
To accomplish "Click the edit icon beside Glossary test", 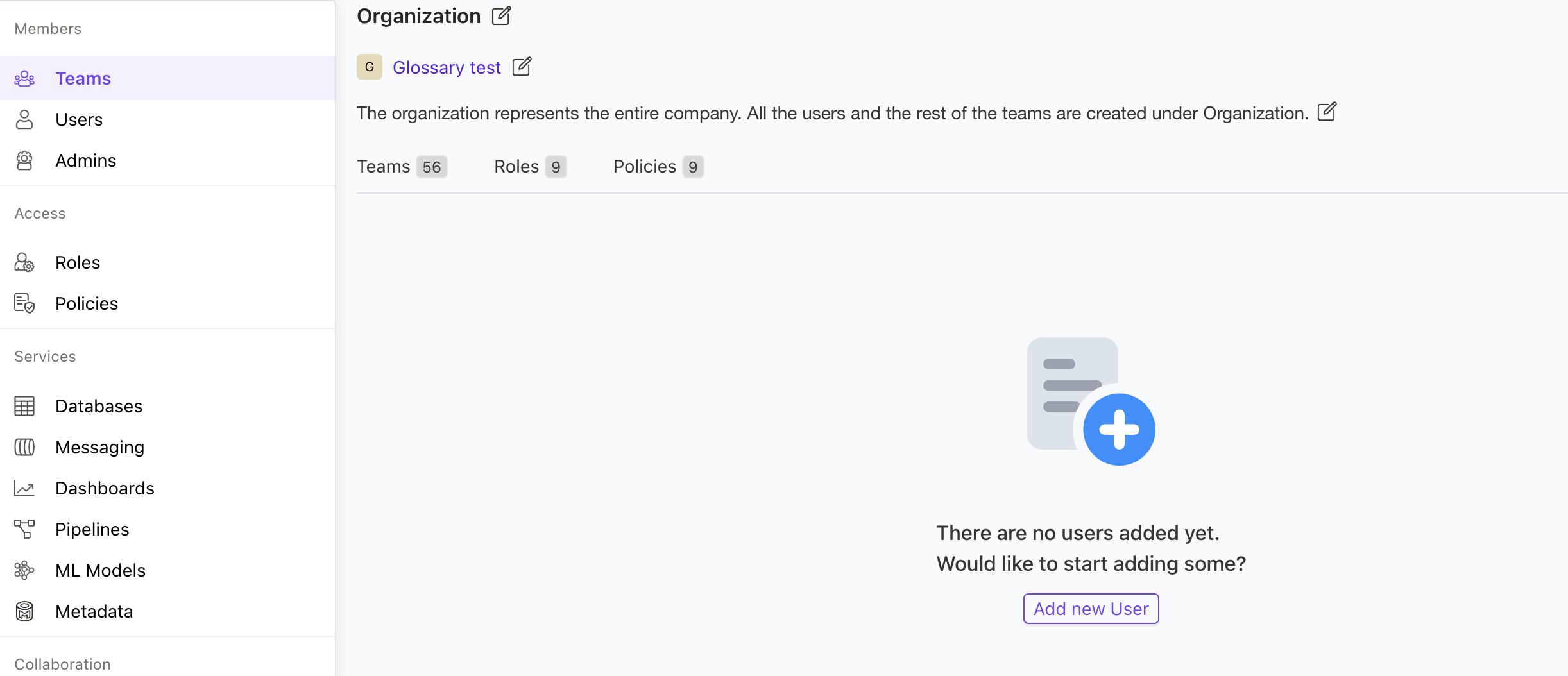I will click(x=521, y=67).
